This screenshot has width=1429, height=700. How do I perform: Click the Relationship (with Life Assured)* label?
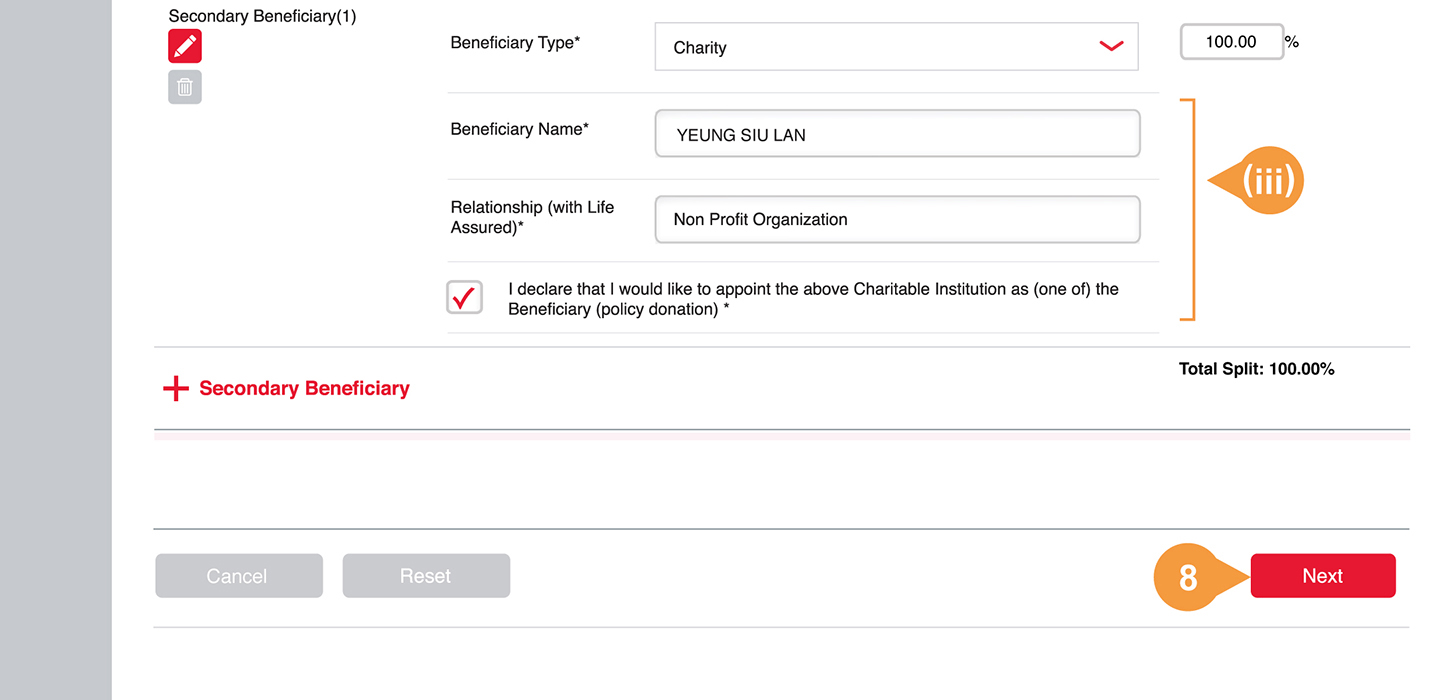pyautogui.click(x=532, y=217)
